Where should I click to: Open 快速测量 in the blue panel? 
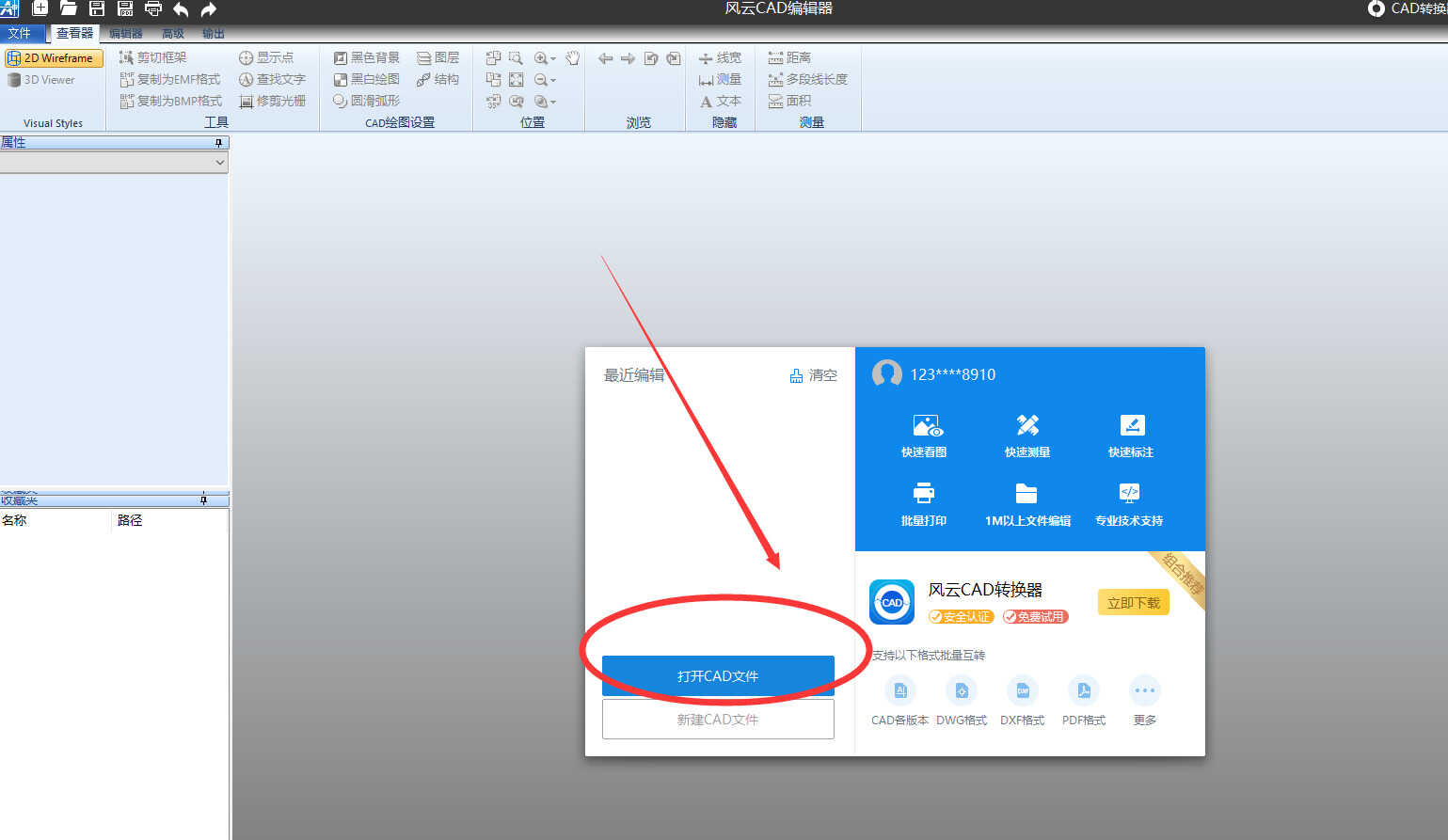(x=1027, y=436)
